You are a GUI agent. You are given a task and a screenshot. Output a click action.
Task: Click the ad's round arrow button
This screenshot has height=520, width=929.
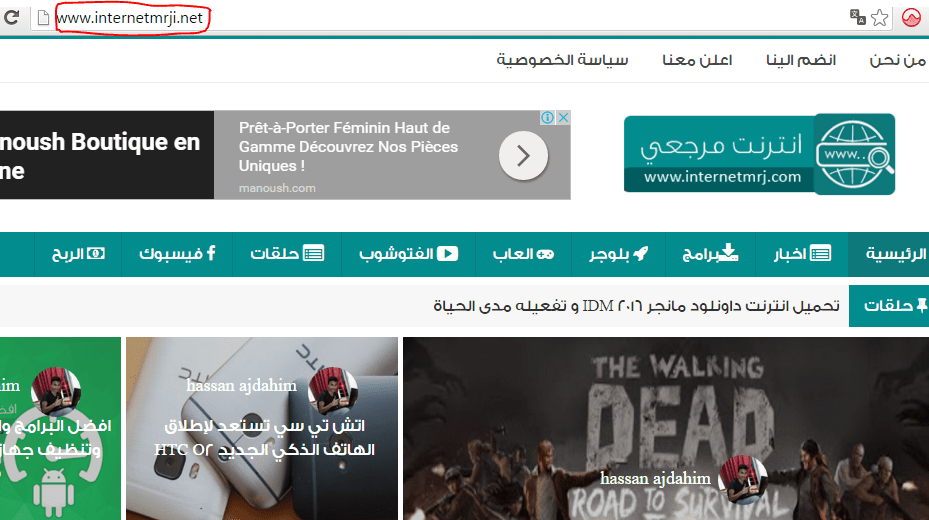(x=523, y=156)
